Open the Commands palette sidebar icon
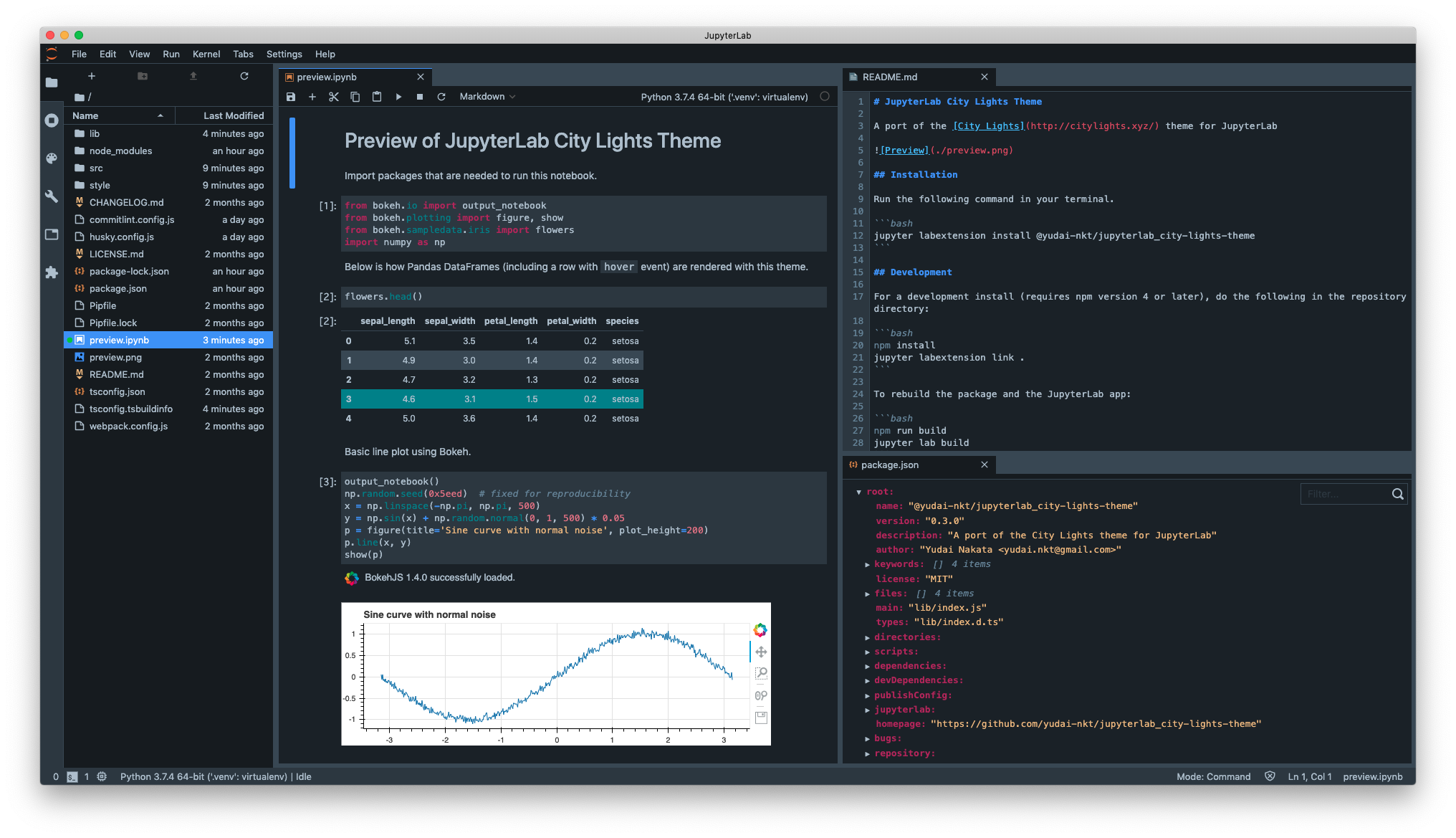Screen dimensions: 1456x838 click(52, 158)
